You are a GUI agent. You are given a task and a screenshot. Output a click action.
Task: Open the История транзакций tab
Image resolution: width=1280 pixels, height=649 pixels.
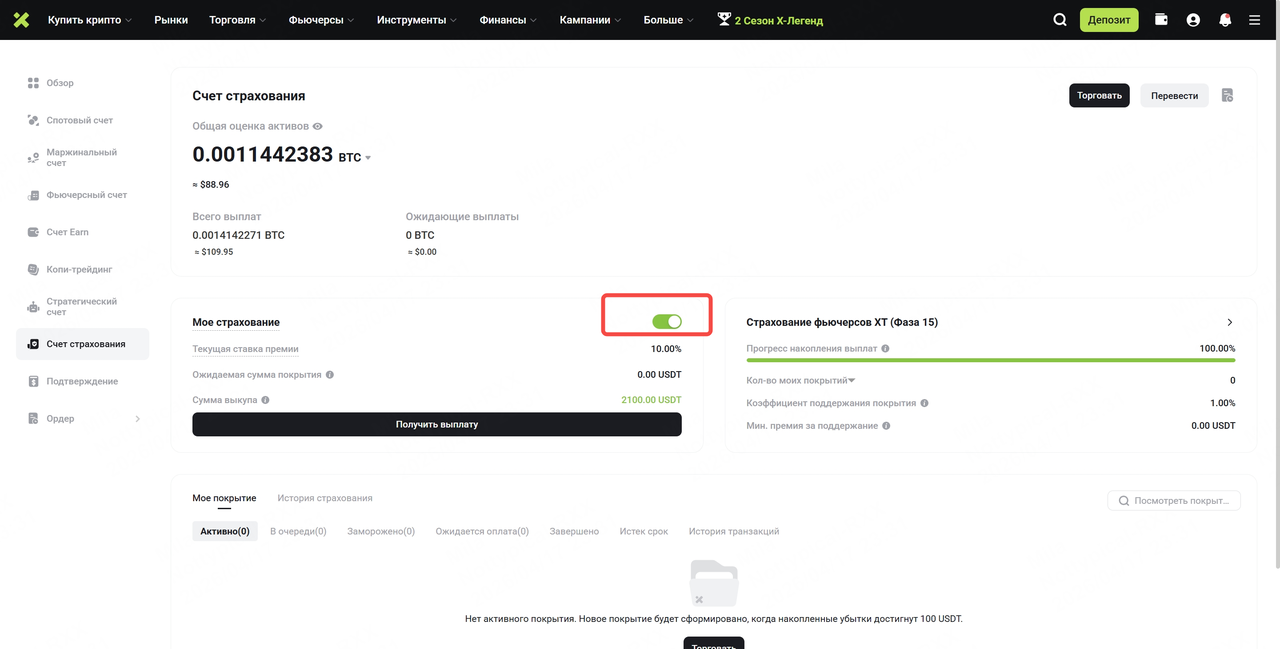tap(734, 531)
